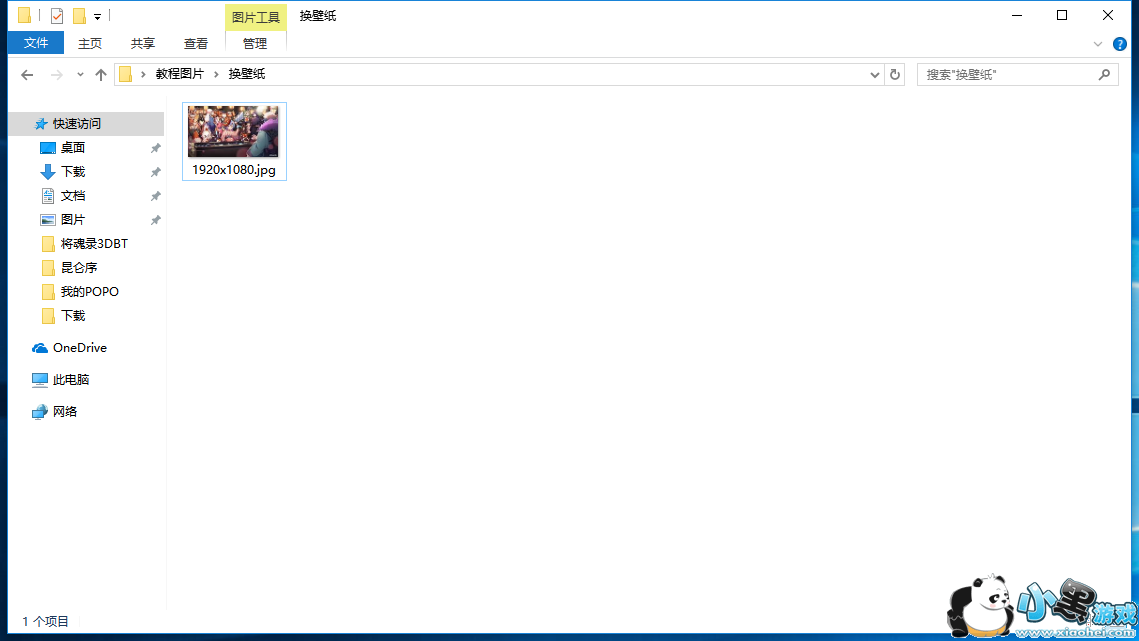This screenshot has width=1139, height=641.
Task: Open Help via the question mark icon
Action: [1120, 44]
